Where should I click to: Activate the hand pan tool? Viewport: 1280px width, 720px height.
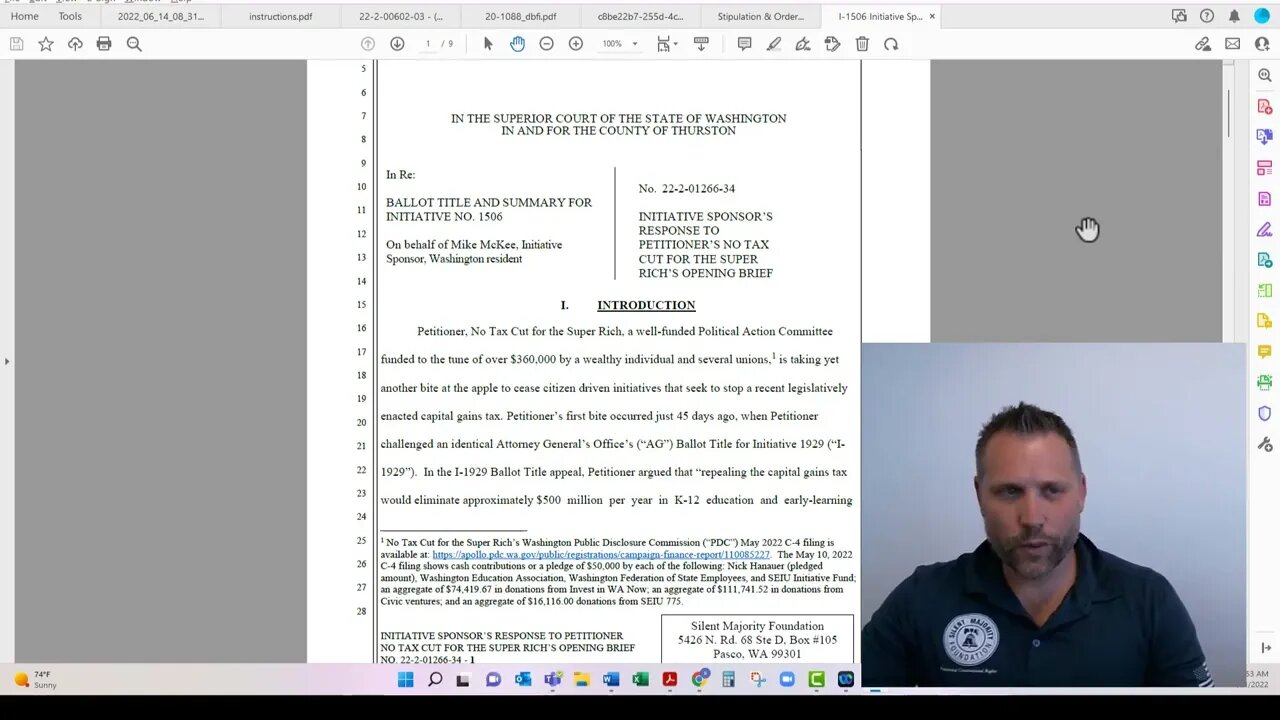coord(517,44)
